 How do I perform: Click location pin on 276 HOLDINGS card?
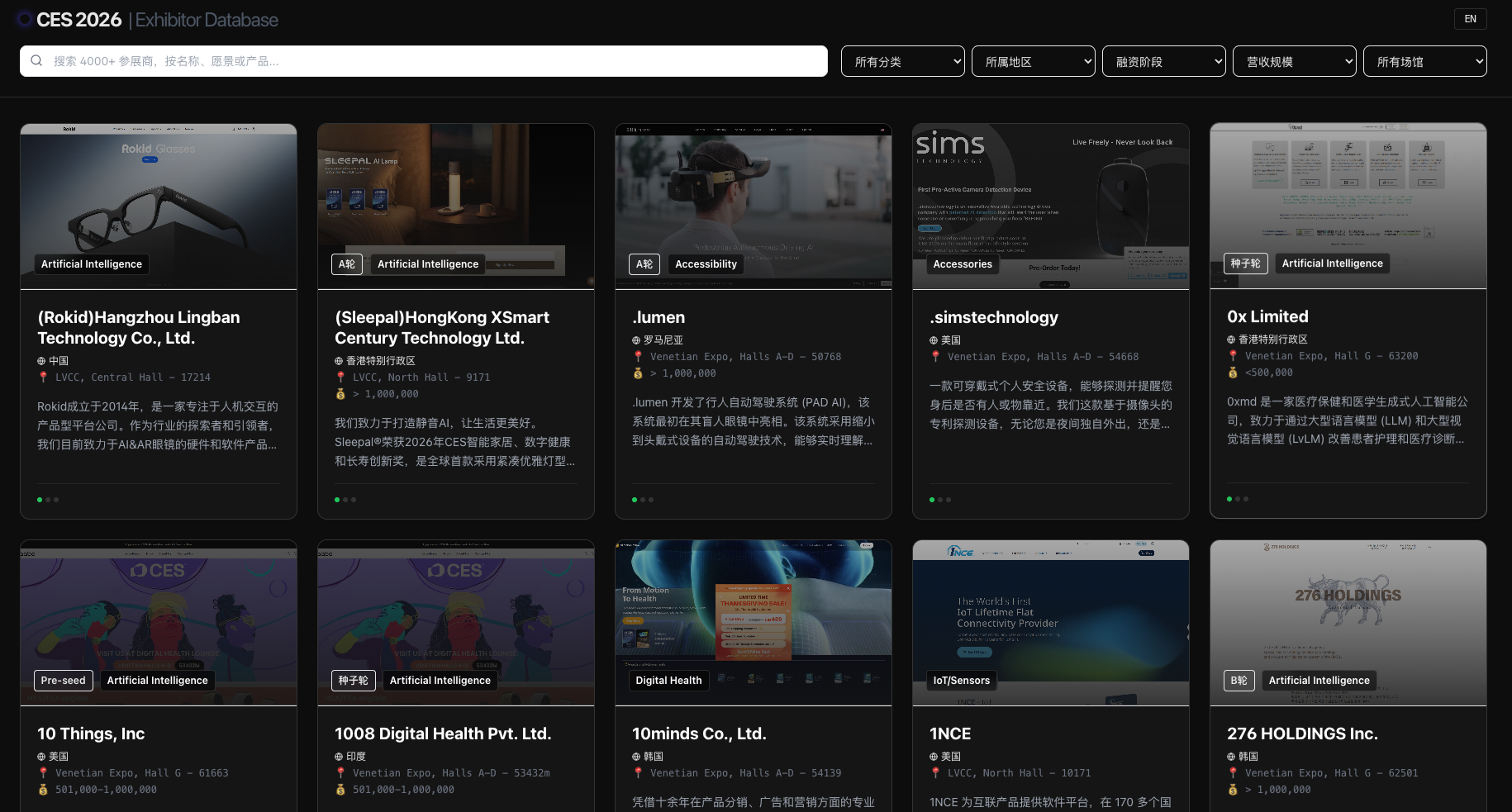pyautogui.click(x=1233, y=773)
